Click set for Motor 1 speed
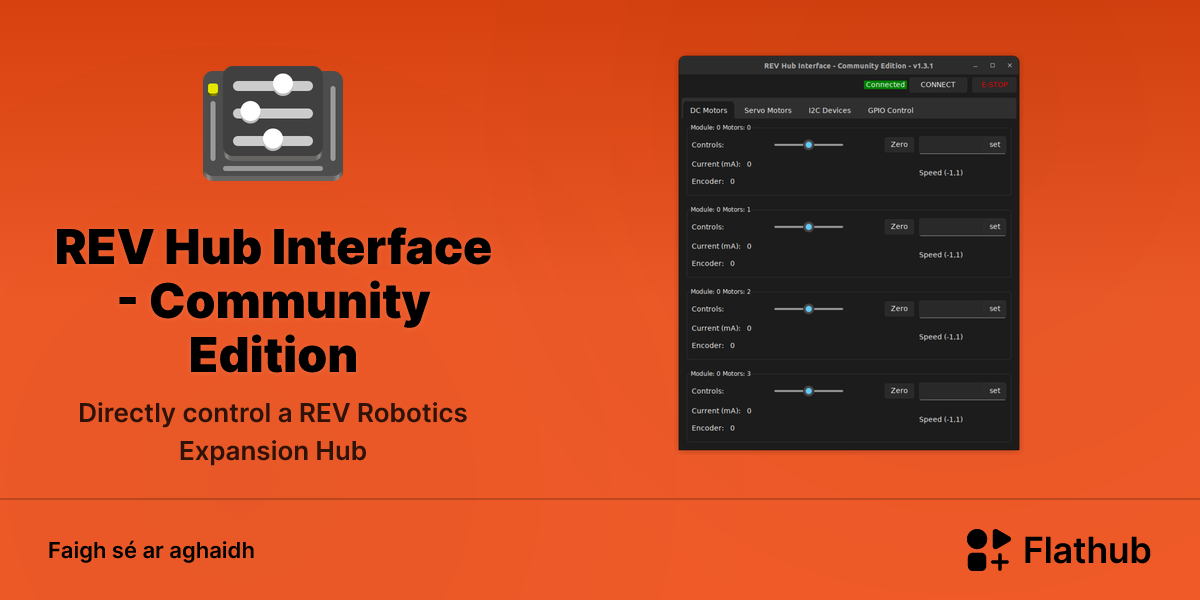This screenshot has width=1200, height=600. click(x=995, y=227)
